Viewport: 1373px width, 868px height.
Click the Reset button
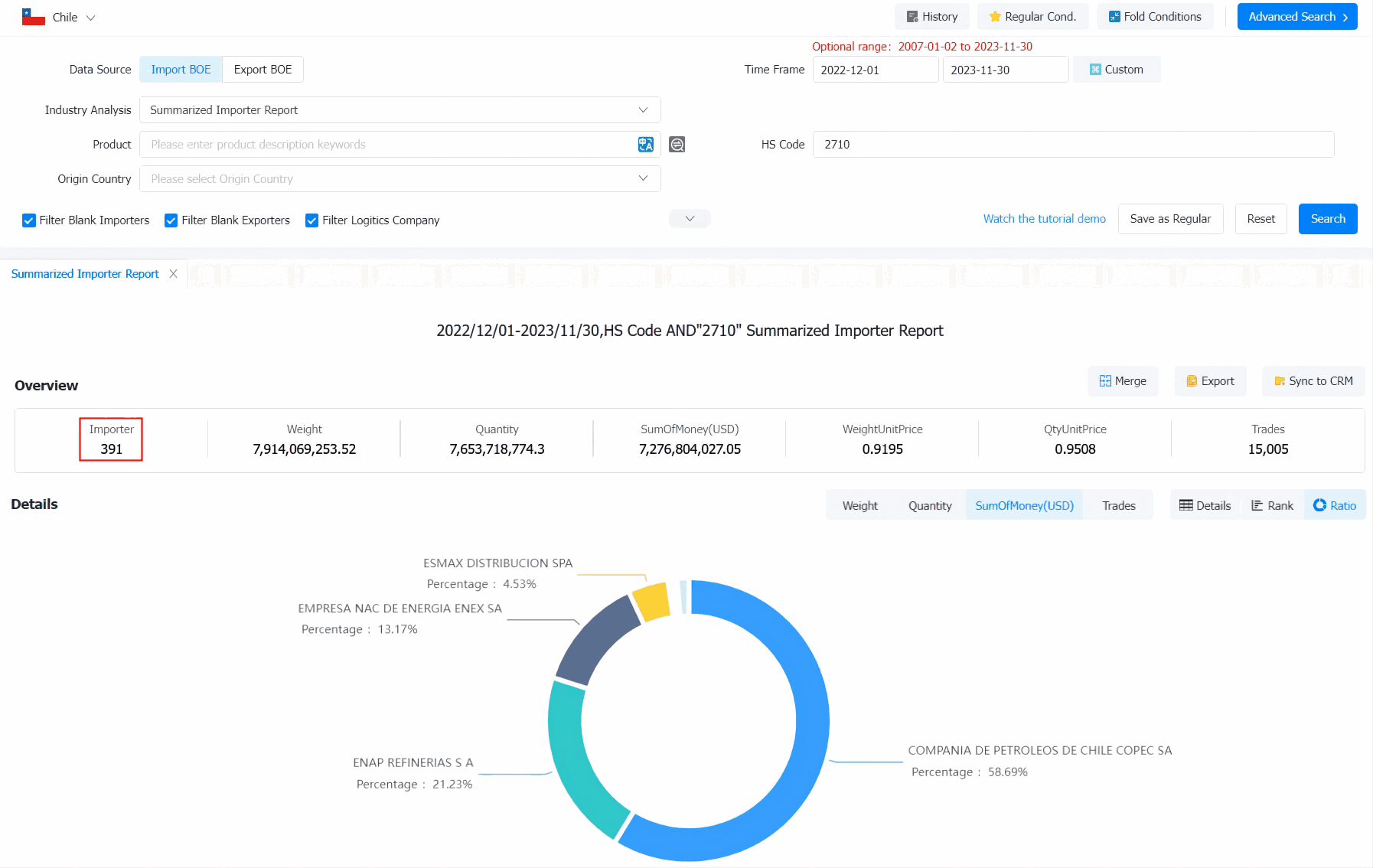1260,219
